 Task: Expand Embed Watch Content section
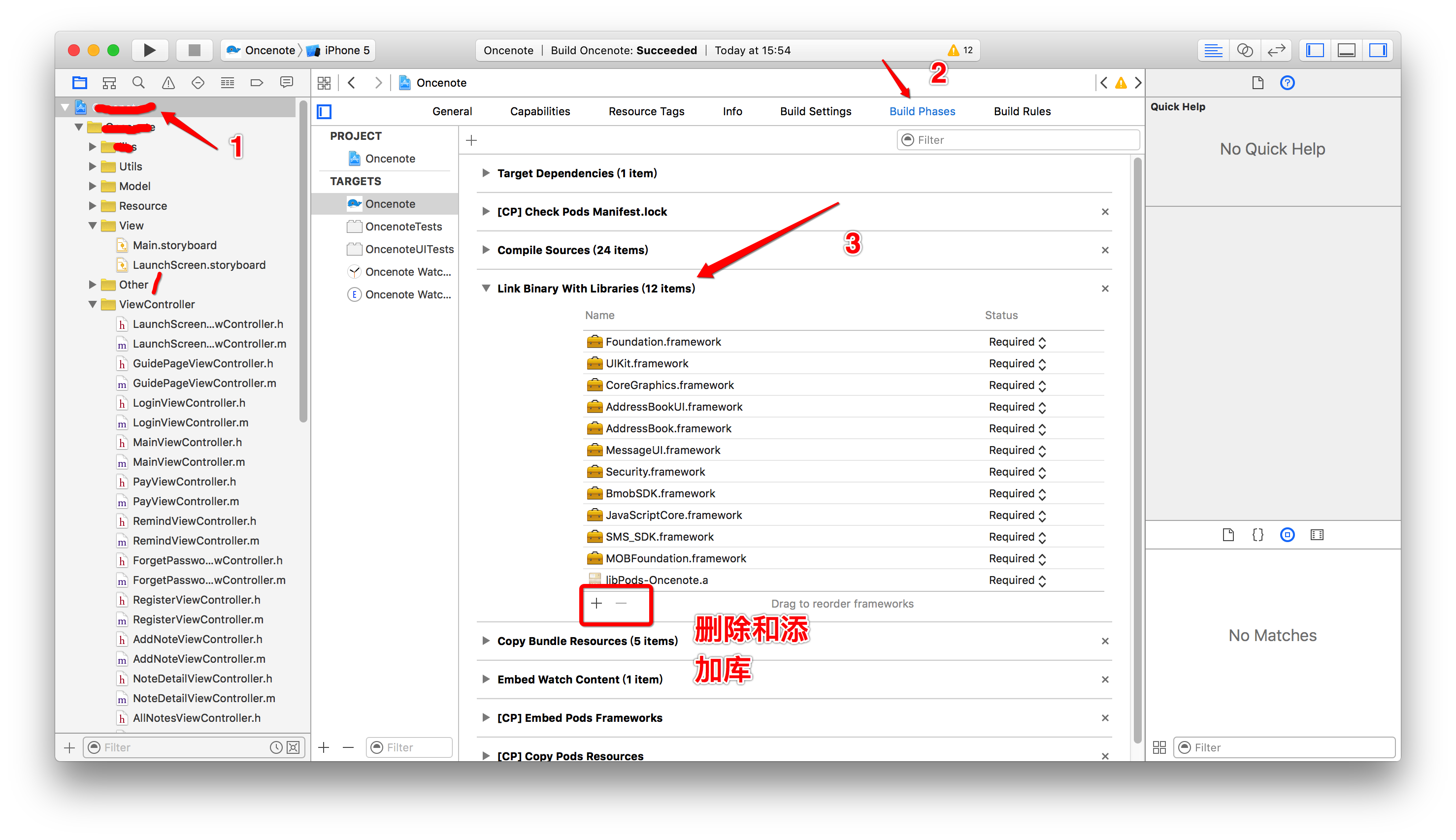pos(486,679)
